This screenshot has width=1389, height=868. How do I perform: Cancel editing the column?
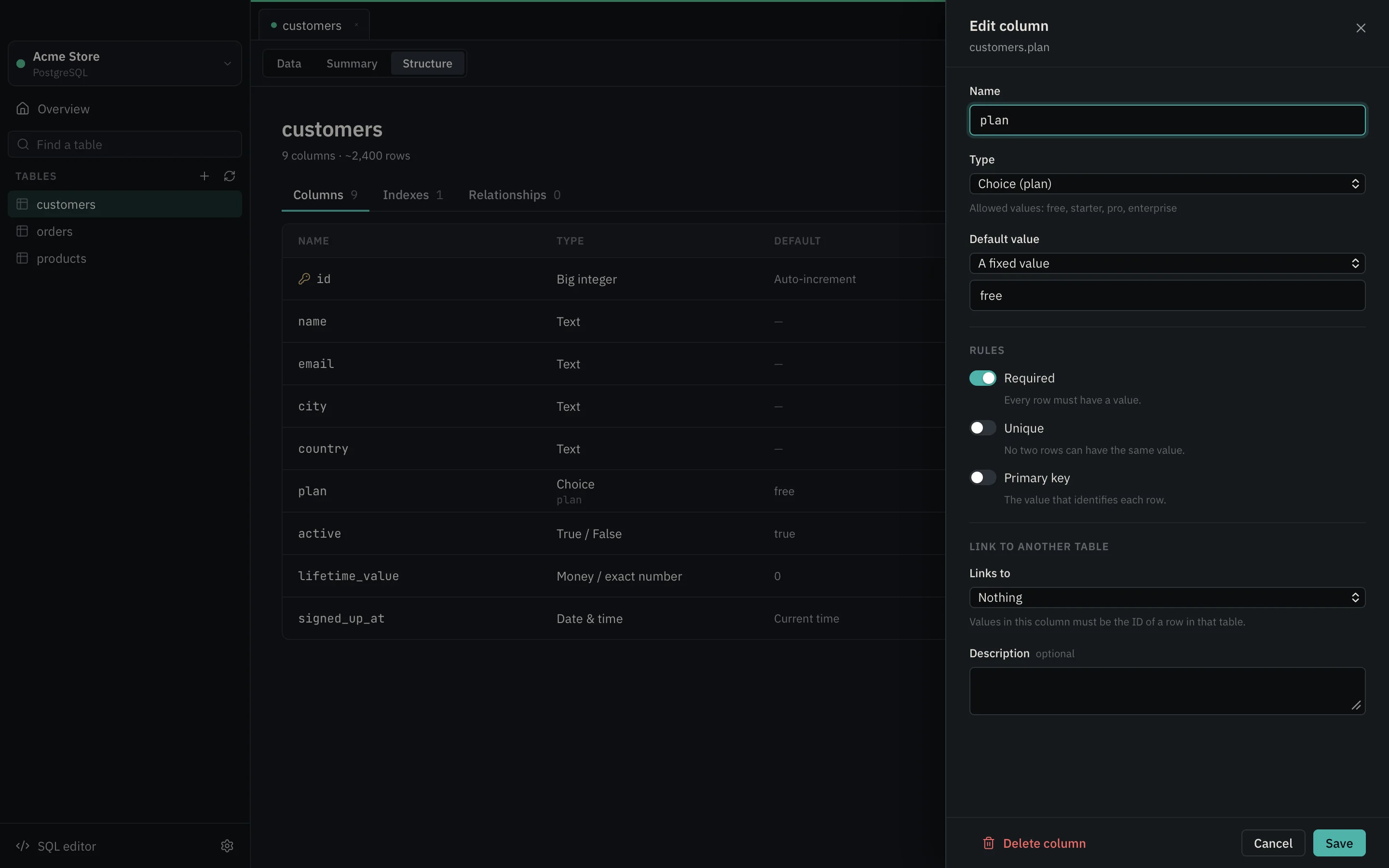pos(1272,843)
